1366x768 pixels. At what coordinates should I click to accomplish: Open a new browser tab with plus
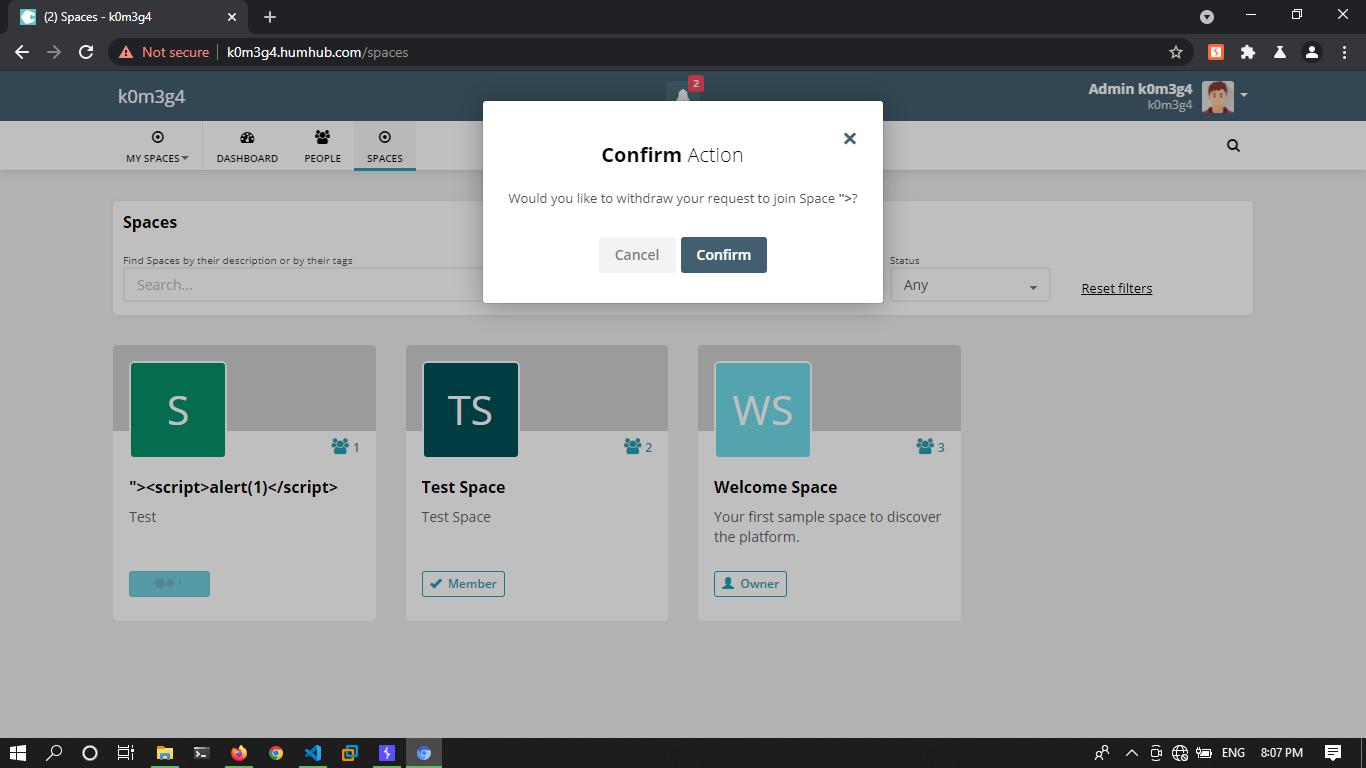tap(270, 17)
